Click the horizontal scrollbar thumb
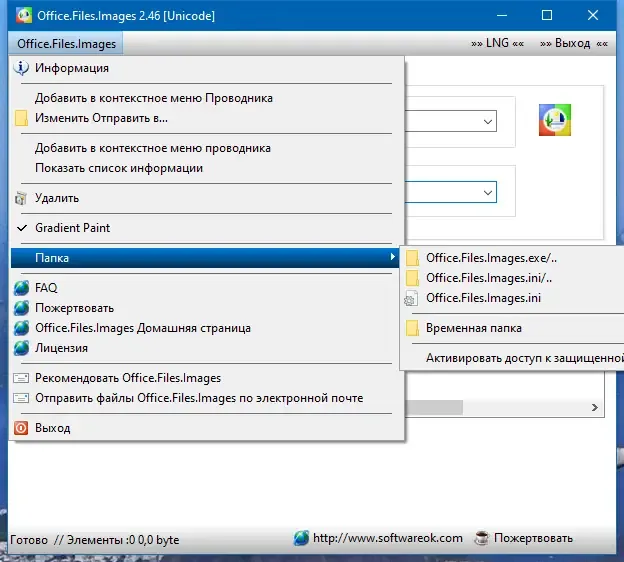 (x=434, y=408)
